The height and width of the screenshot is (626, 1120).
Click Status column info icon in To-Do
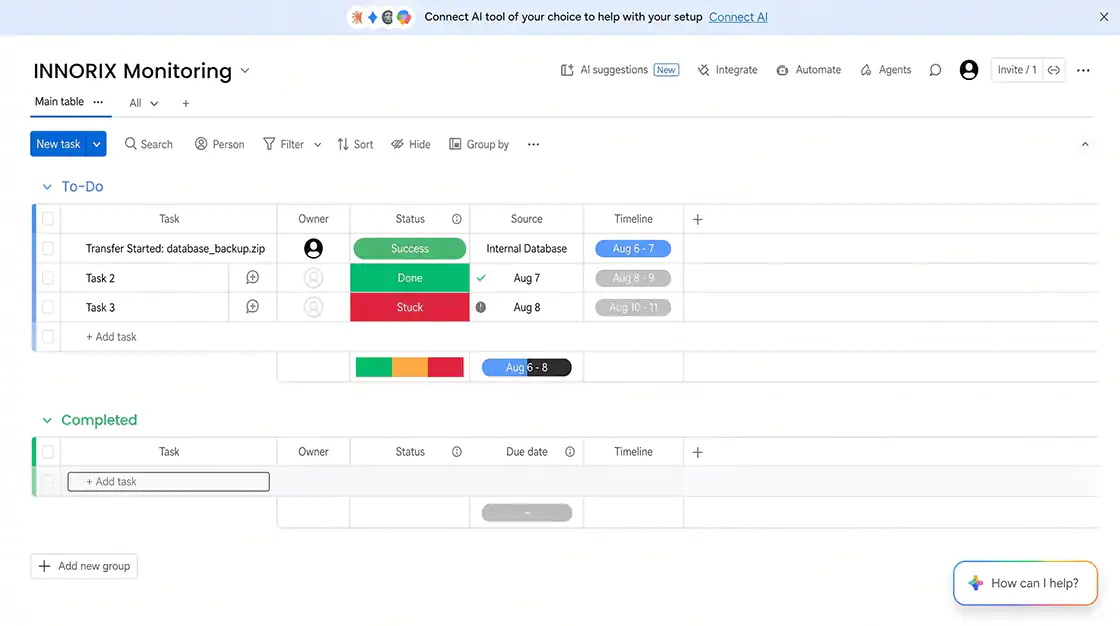click(456, 219)
